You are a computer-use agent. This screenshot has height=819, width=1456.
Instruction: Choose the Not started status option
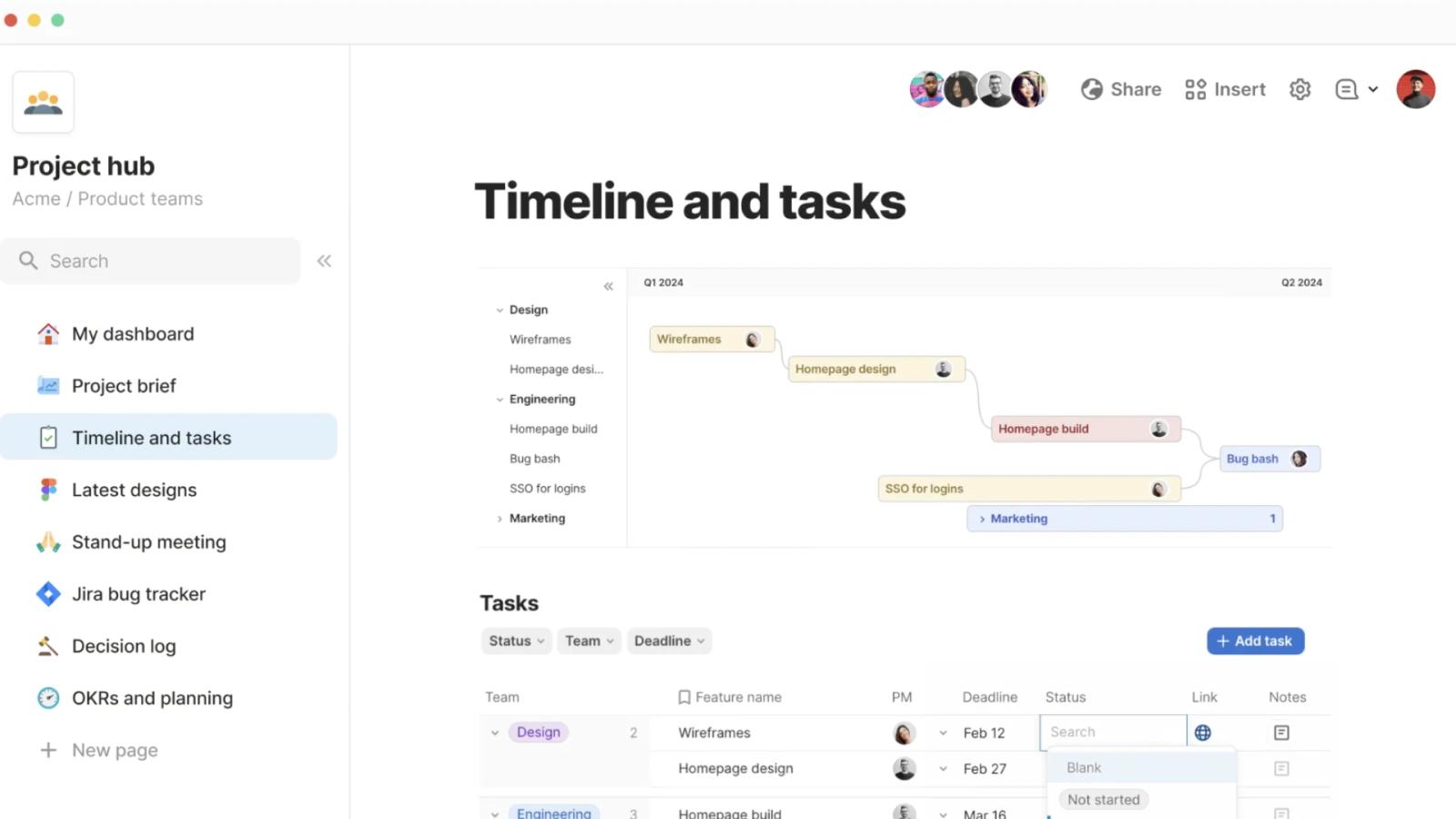coord(1103,799)
